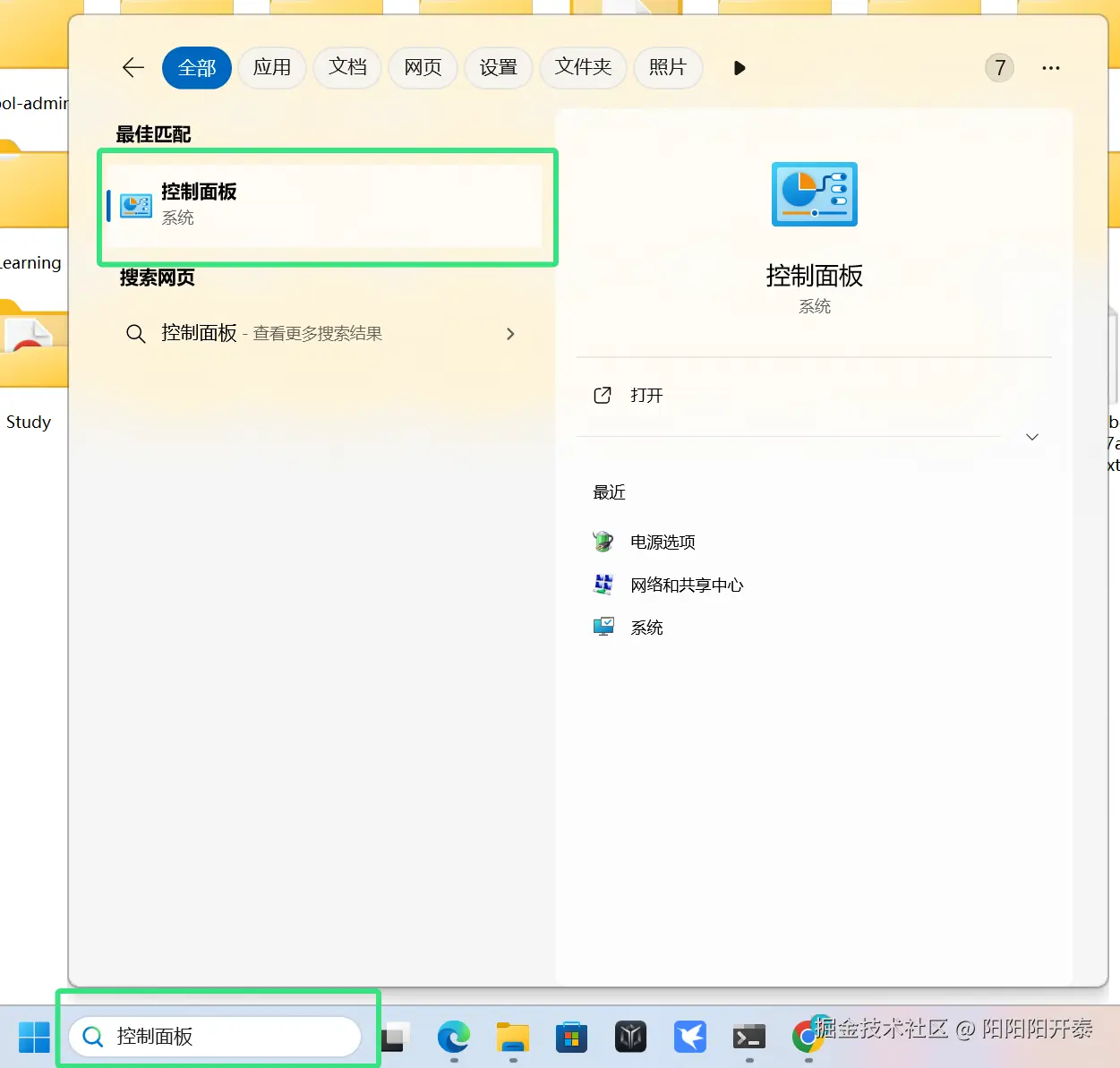
Task: Switch to the 网页 filter tab
Action: click(423, 68)
